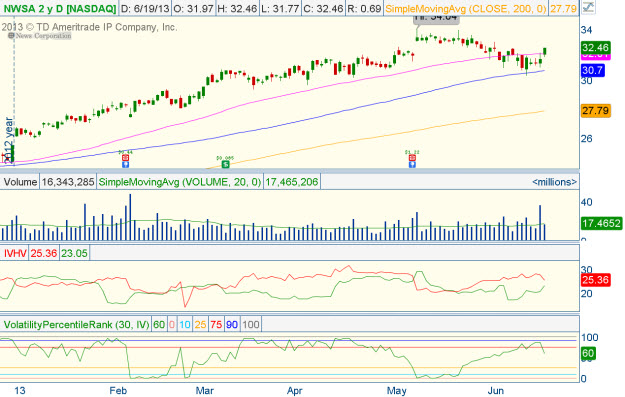Click the 13 year label on the time axis
Viewport: 625px width, 397px height.
(x=20, y=391)
